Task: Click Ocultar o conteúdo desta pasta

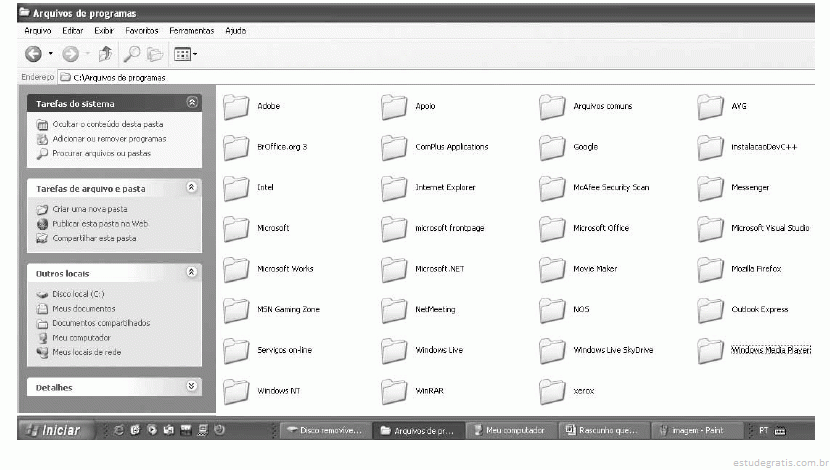Action: pyautogui.click(x=107, y=124)
